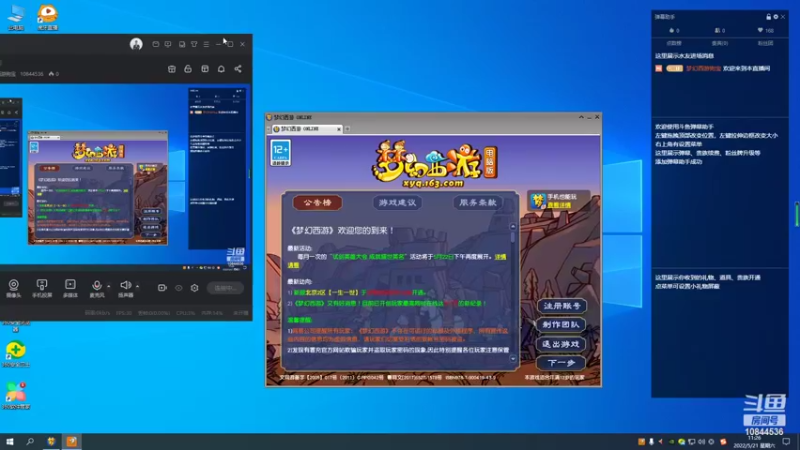The height and width of the screenshot is (450, 800).
Task: Click the 注册账号 button
Action: [x=561, y=306]
